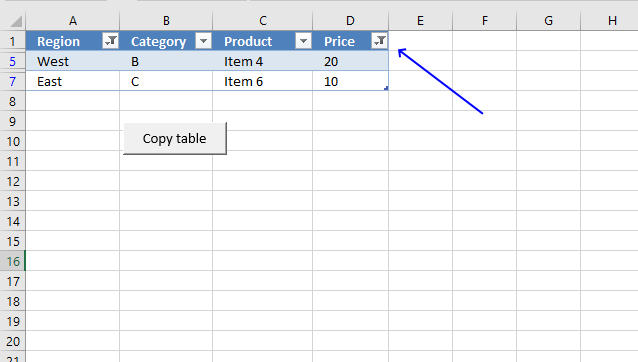
Task: Select row 12 header
Action: [x=13, y=181]
